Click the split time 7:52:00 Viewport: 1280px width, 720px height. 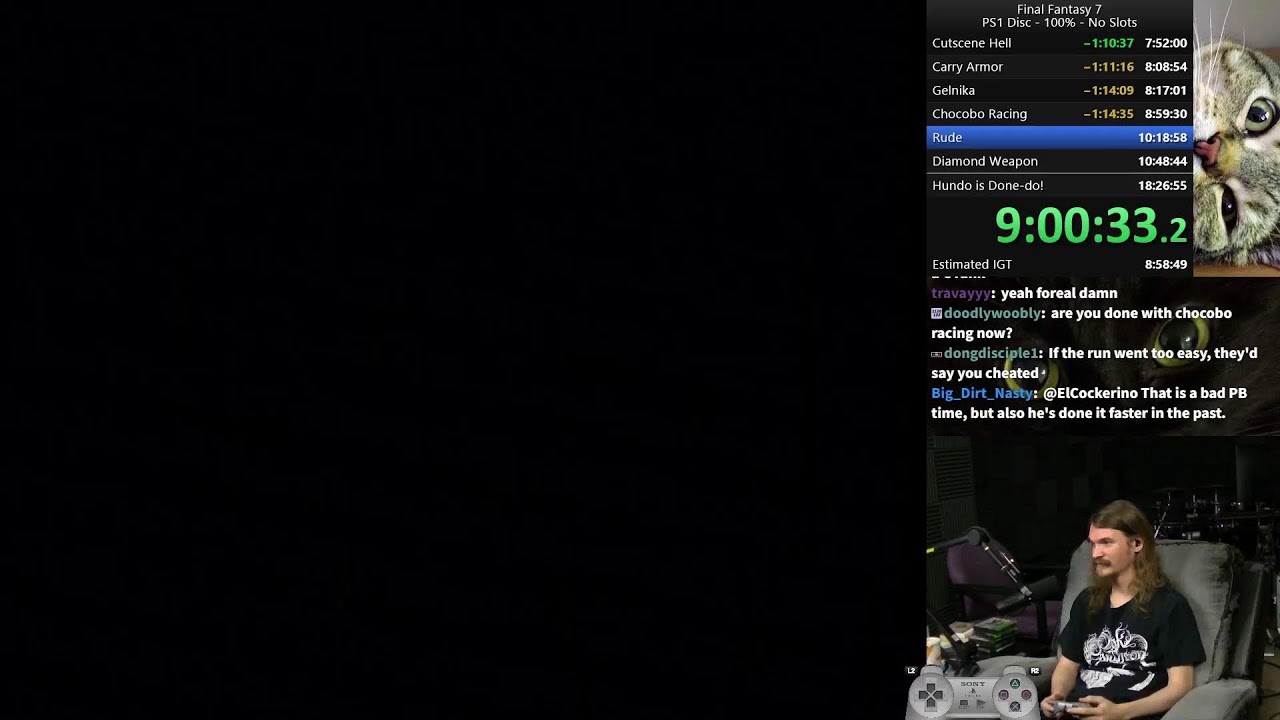1165,43
